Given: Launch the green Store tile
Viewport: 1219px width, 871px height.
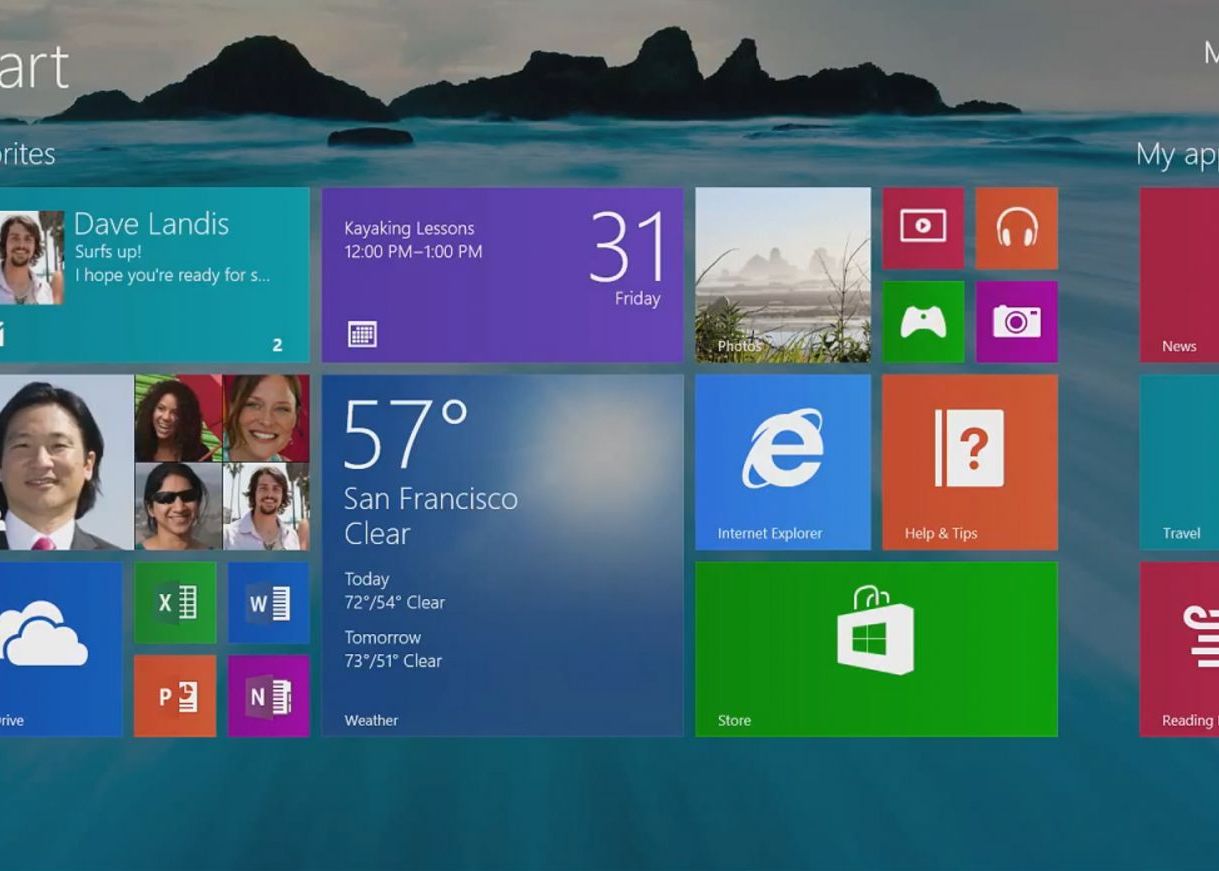Looking at the screenshot, I should point(876,647).
